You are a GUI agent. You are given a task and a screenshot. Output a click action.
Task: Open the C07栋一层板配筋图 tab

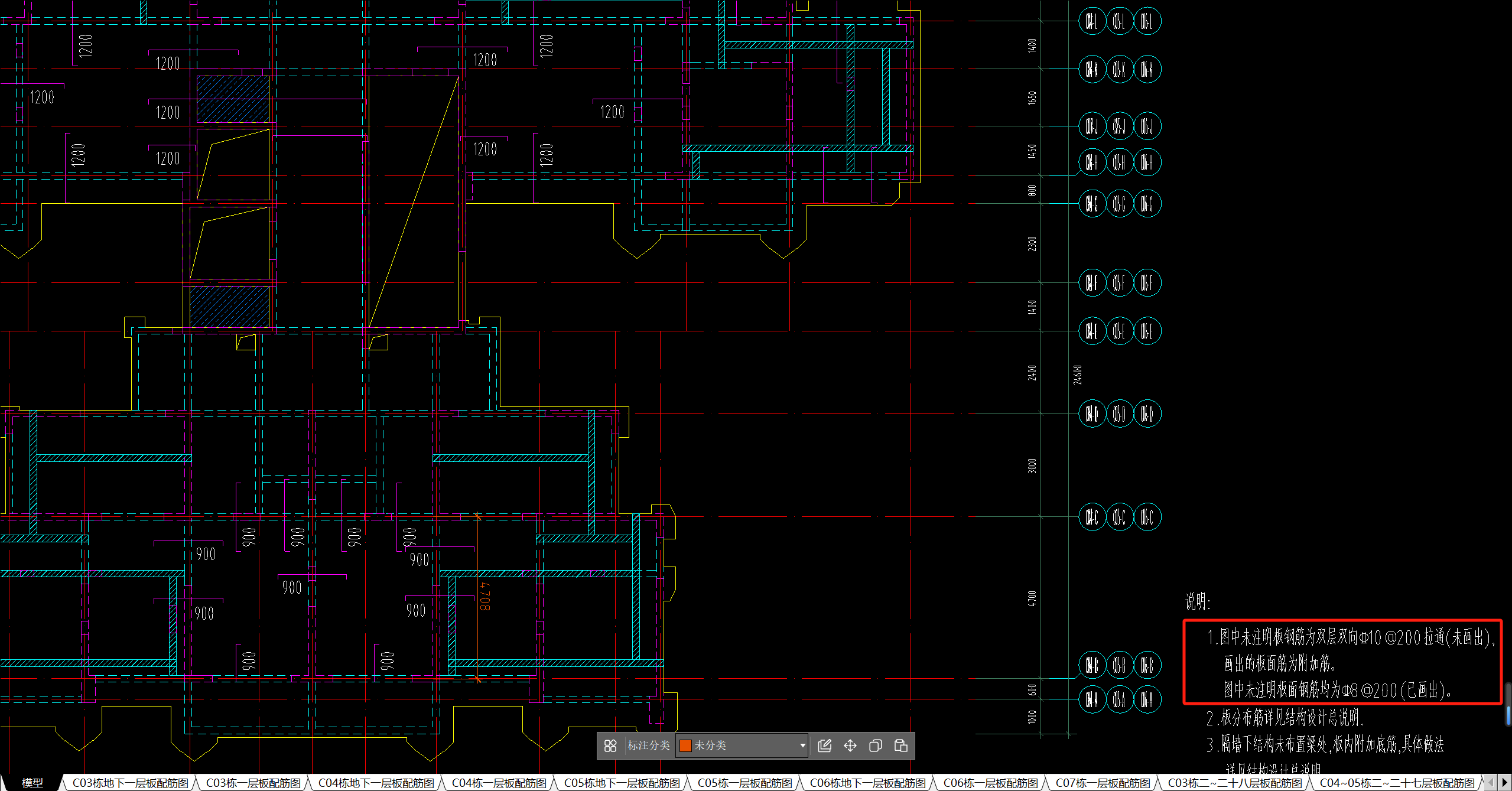(x=1103, y=783)
